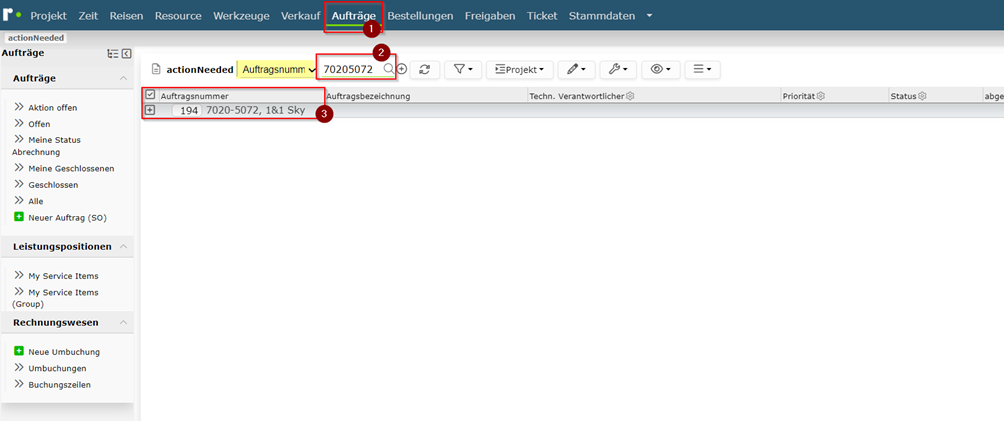
Task: Click gear icon next to Techn. Verantwortlicher
Action: click(x=630, y=96)
